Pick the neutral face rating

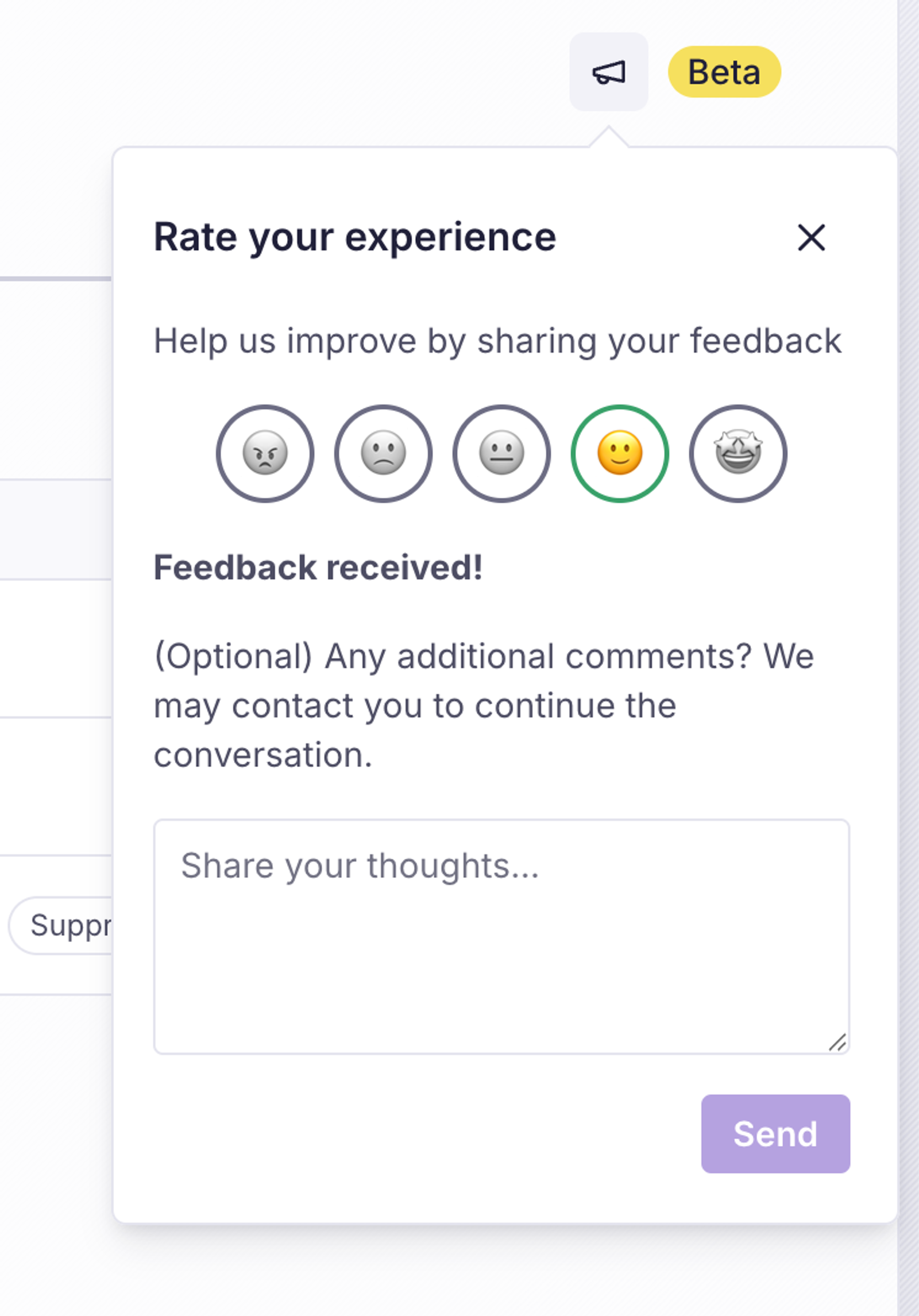pyautogui.click(x=502, y=454)
